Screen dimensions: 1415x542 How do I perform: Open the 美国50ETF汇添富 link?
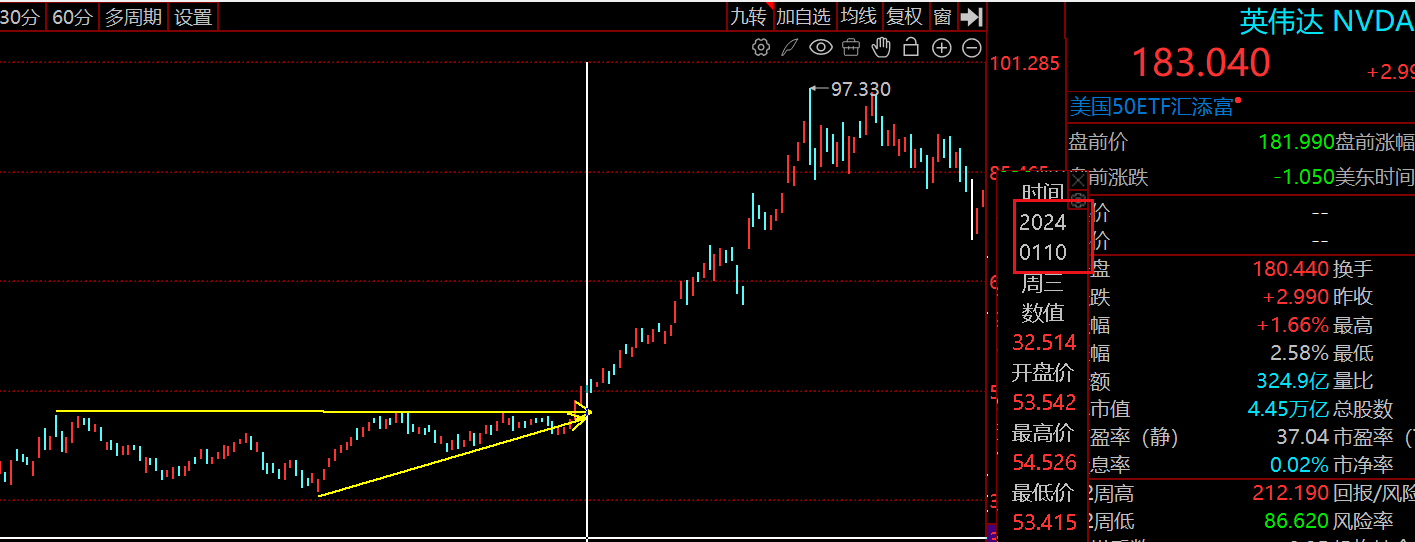(1151, 106)
